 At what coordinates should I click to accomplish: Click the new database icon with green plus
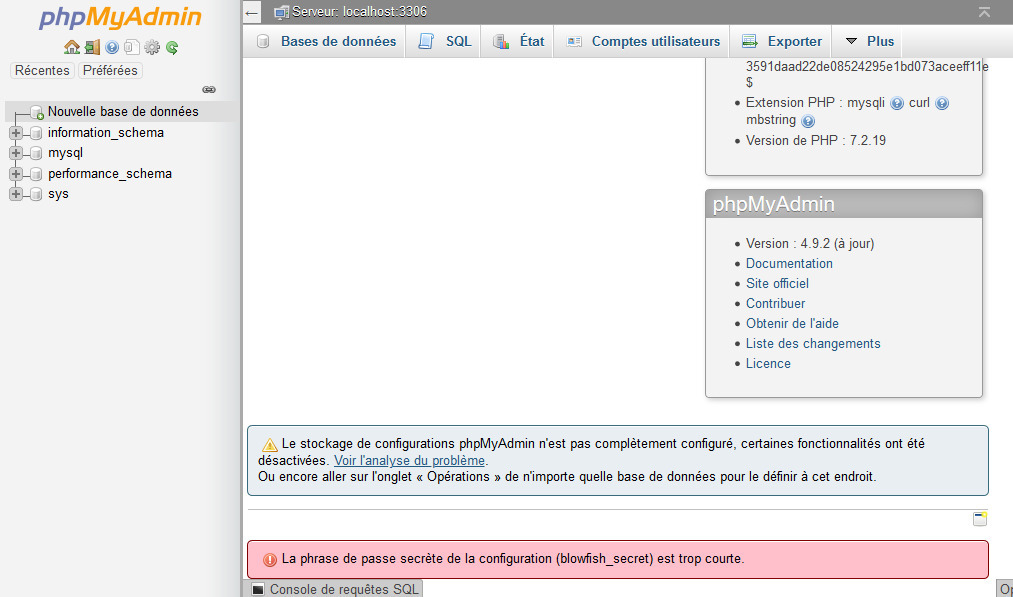tap(37, 112)
